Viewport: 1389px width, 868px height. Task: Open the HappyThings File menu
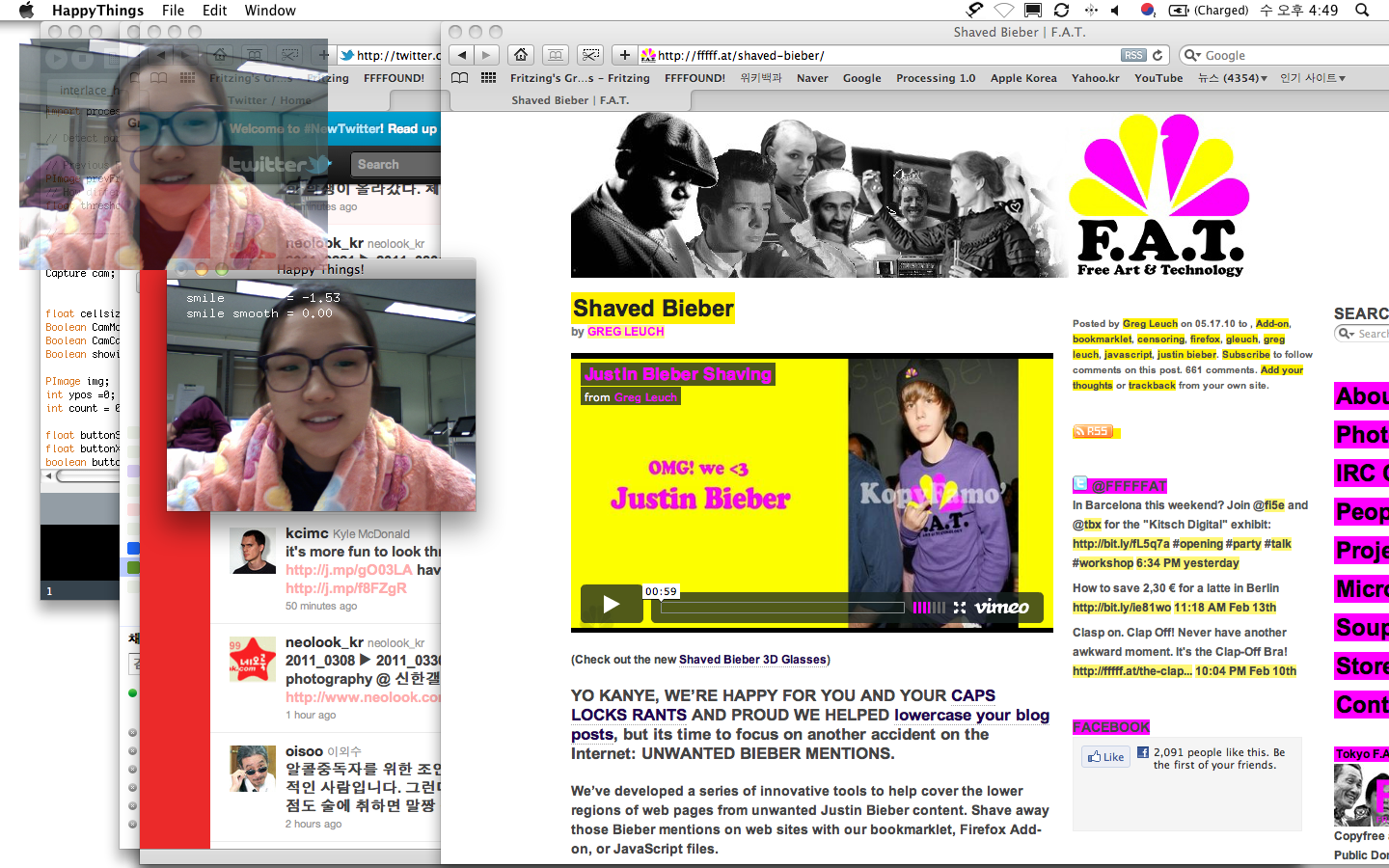pyautogui.click(x=174, y=11)
